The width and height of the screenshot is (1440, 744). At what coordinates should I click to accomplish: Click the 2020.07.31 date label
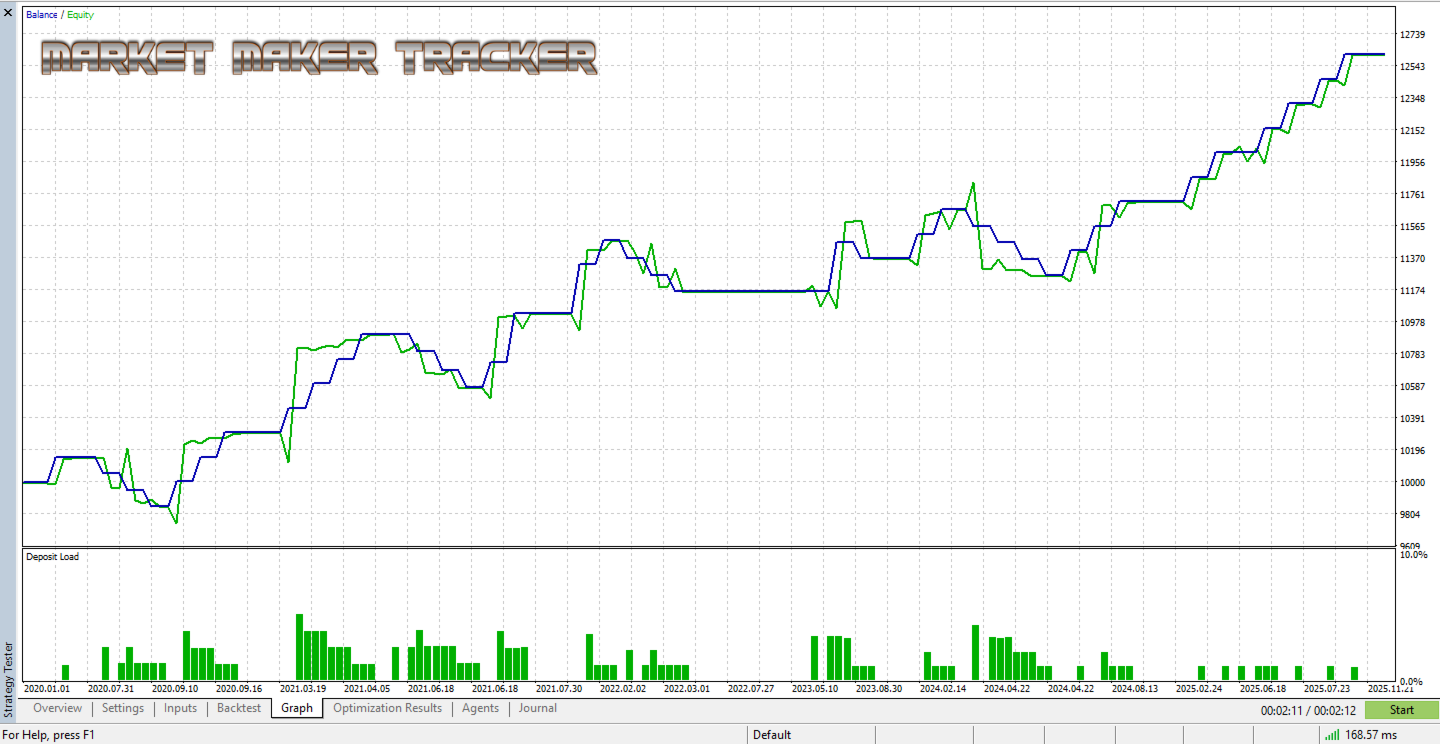tap(111, 689)
